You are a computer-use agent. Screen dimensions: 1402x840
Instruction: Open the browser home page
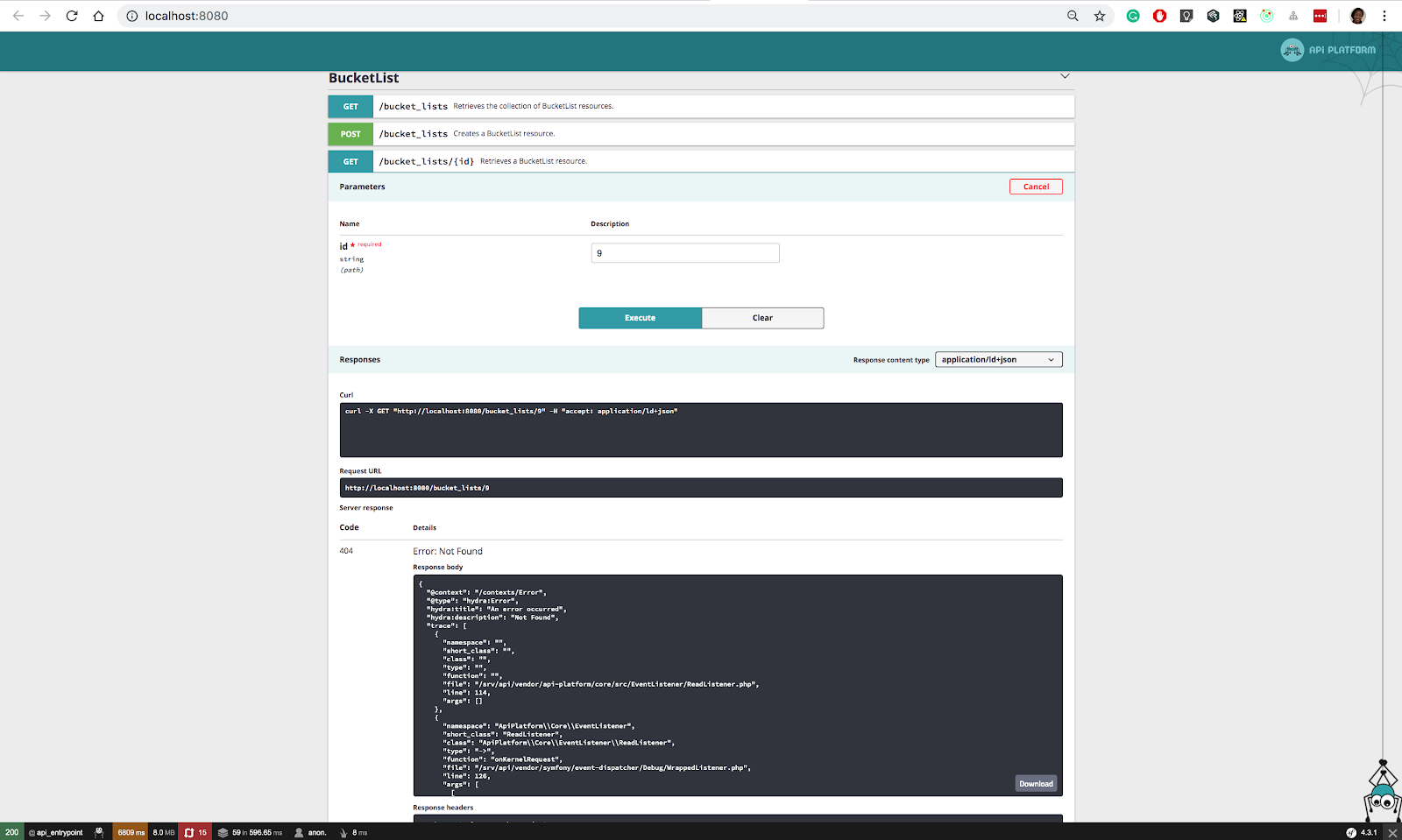98,16
